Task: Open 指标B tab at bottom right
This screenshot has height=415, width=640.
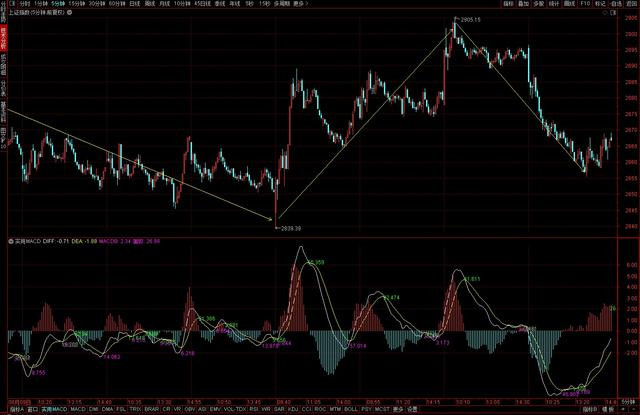Action: point(590,409)
